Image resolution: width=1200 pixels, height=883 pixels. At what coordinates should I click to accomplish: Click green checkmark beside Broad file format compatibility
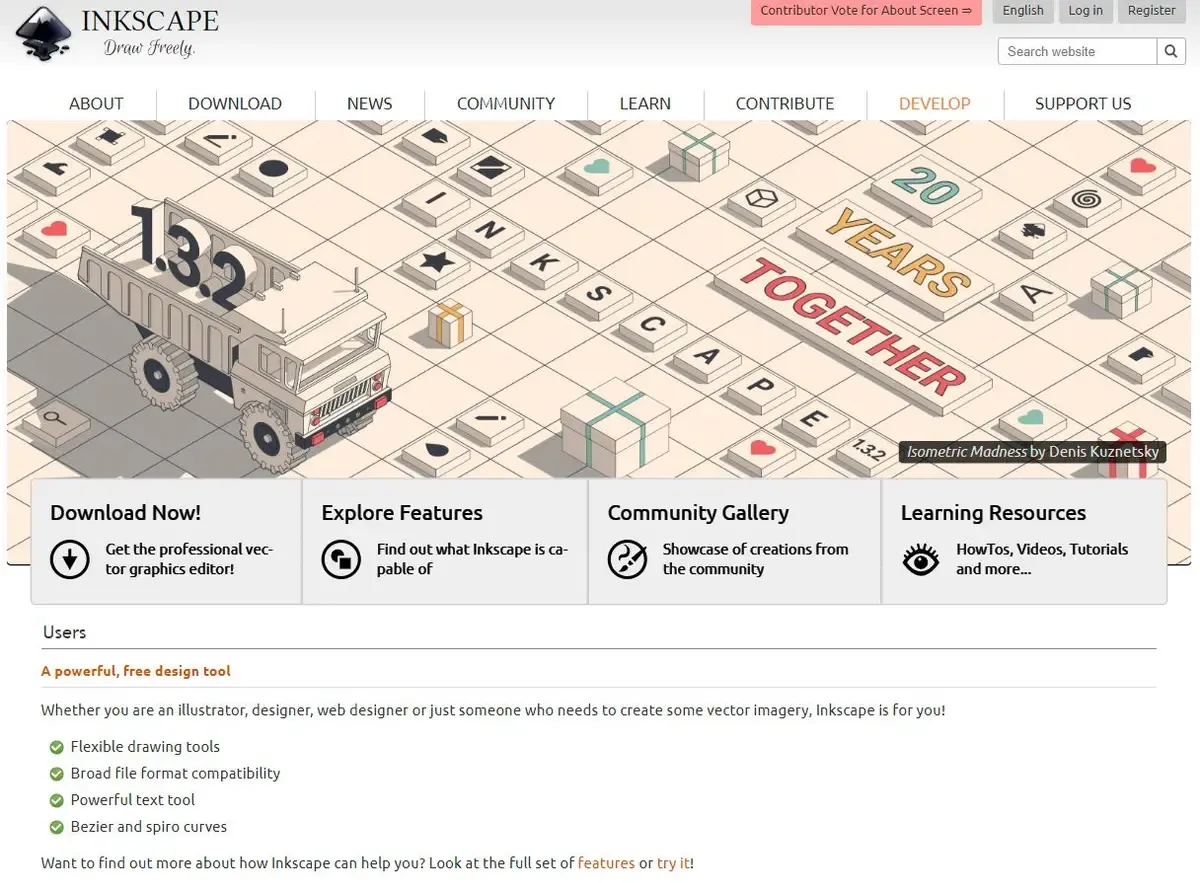coord(56,774)
